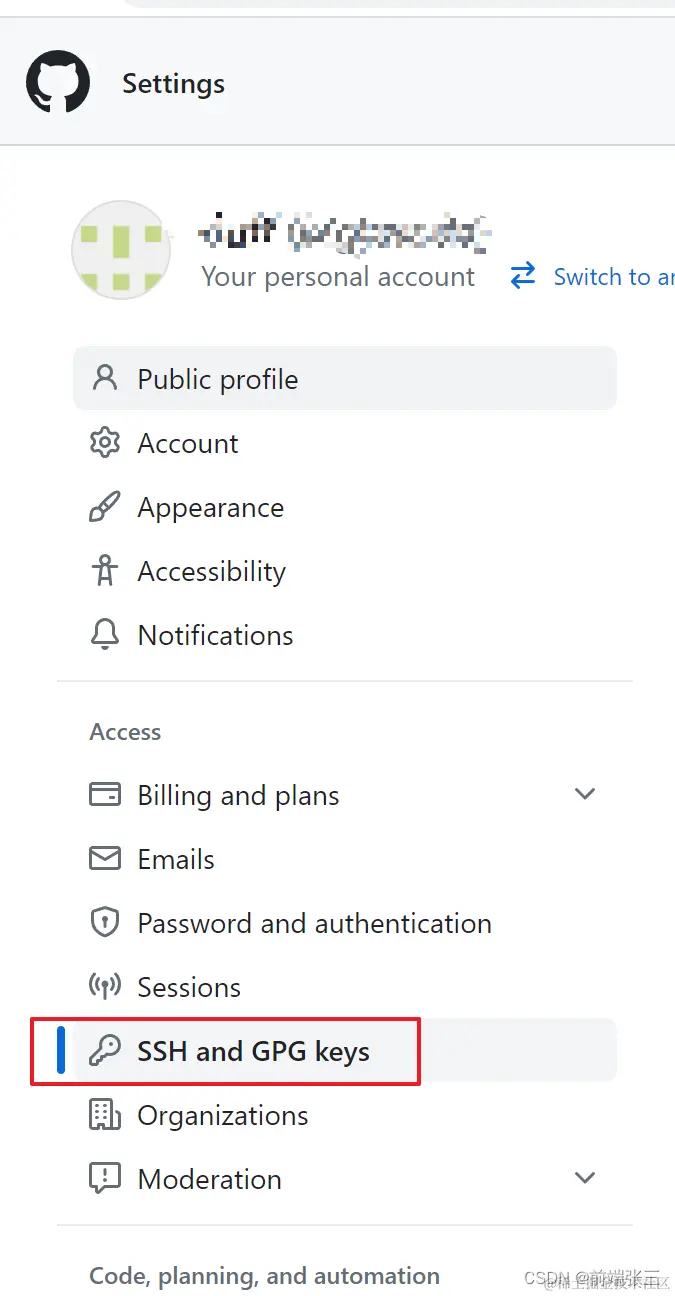The width and height of the screenshot is (675, 1296).
Task: Click the credit card Billing icon
Action: 104,795
